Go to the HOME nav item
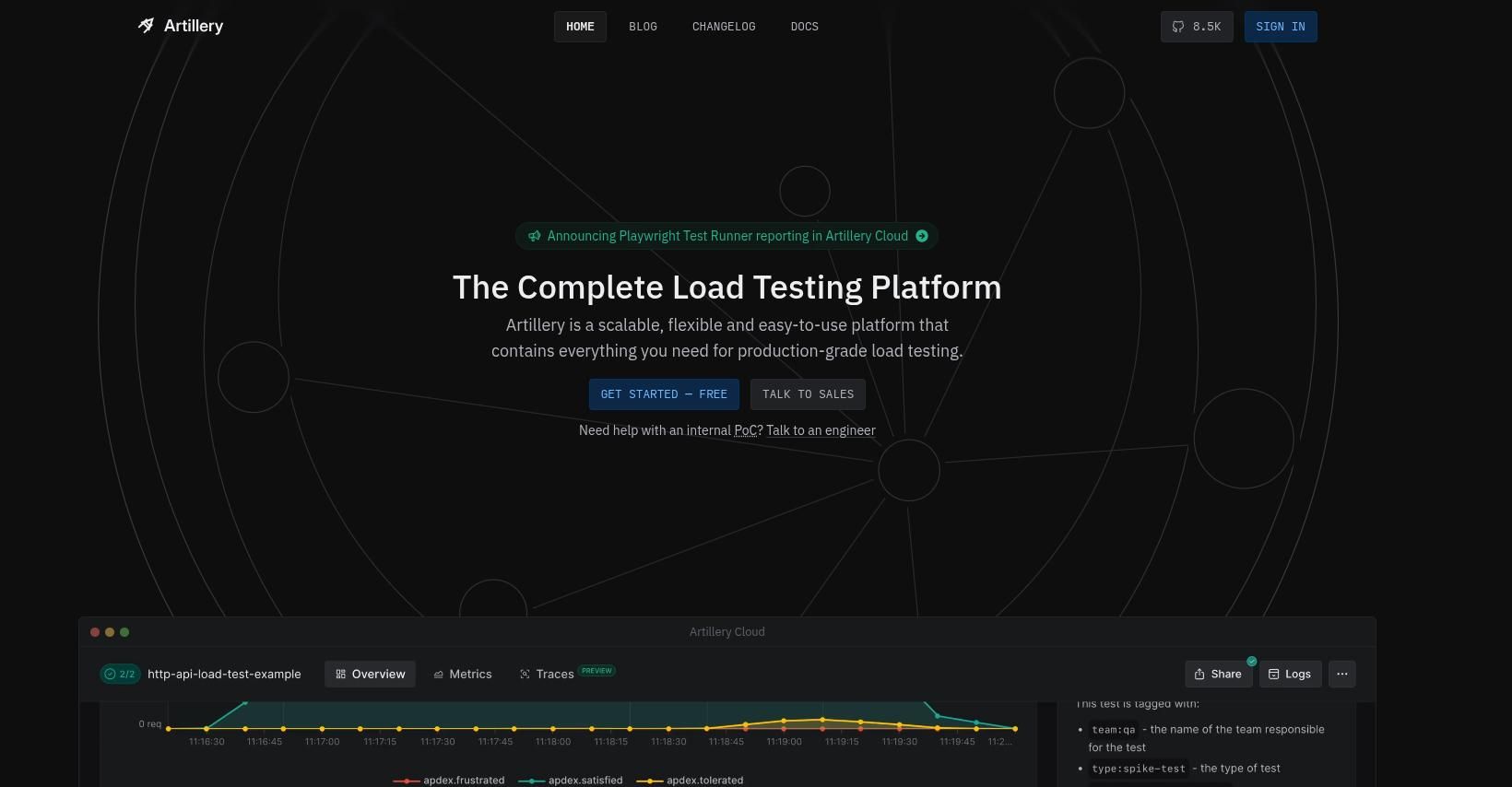Viewport: 1512px width, 787px height. [x=580, y=27]
